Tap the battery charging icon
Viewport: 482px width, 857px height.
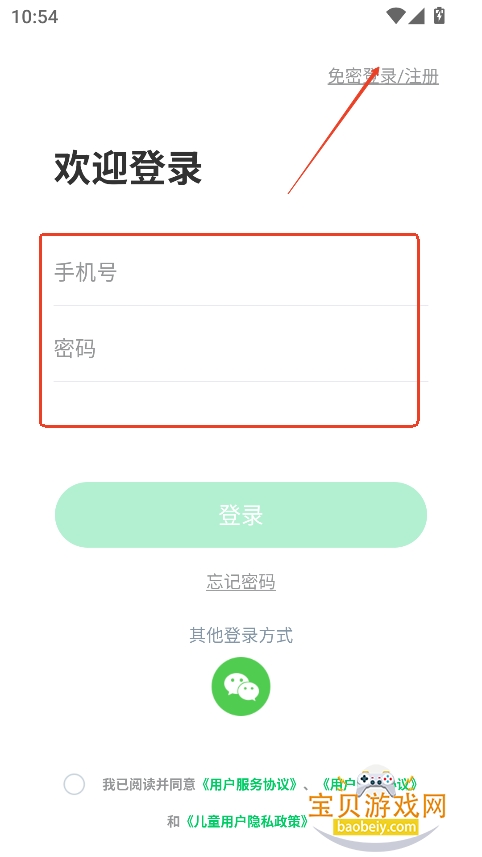(439, 15)
